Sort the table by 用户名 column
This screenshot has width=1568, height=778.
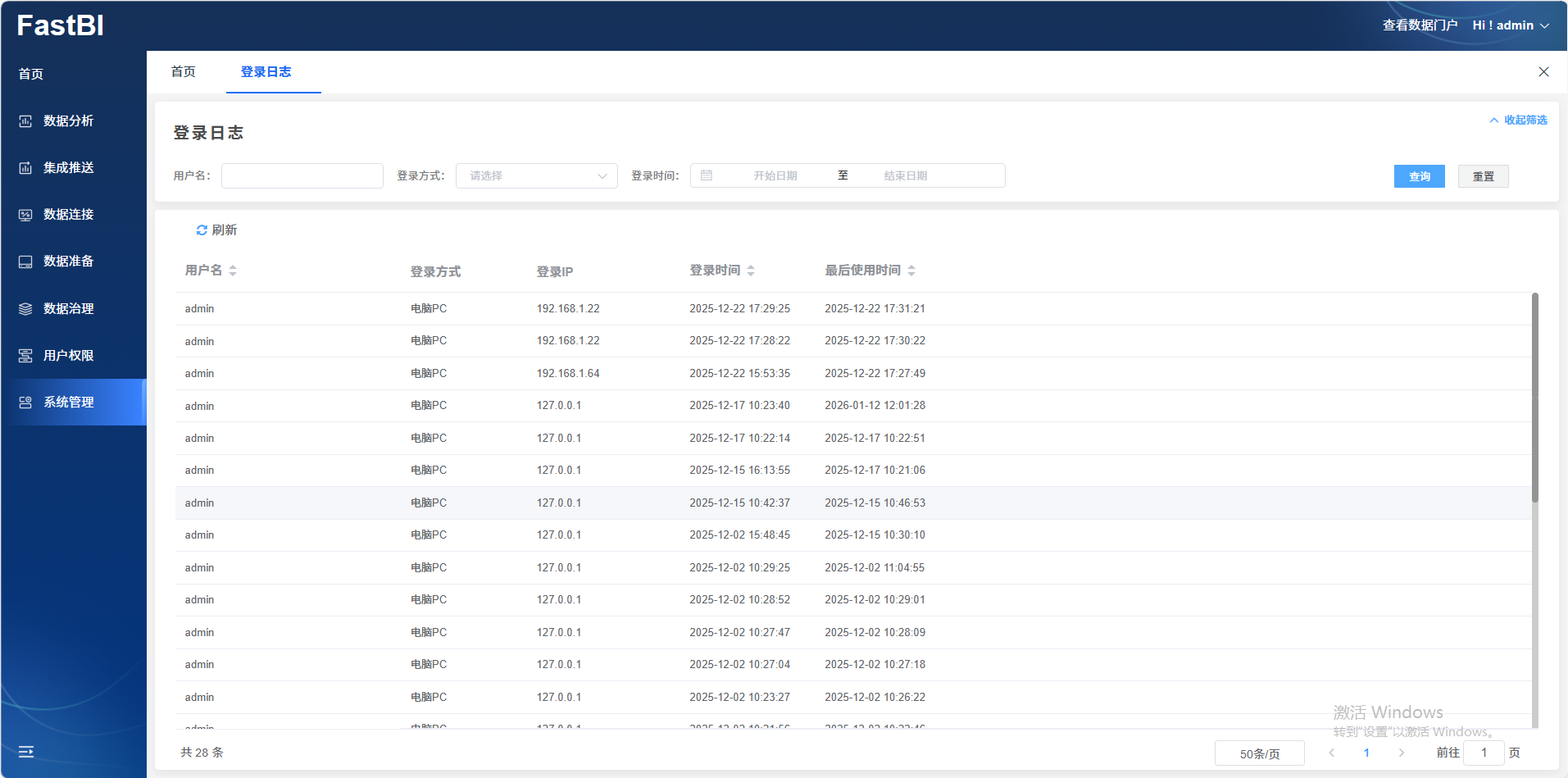[233, 271]
